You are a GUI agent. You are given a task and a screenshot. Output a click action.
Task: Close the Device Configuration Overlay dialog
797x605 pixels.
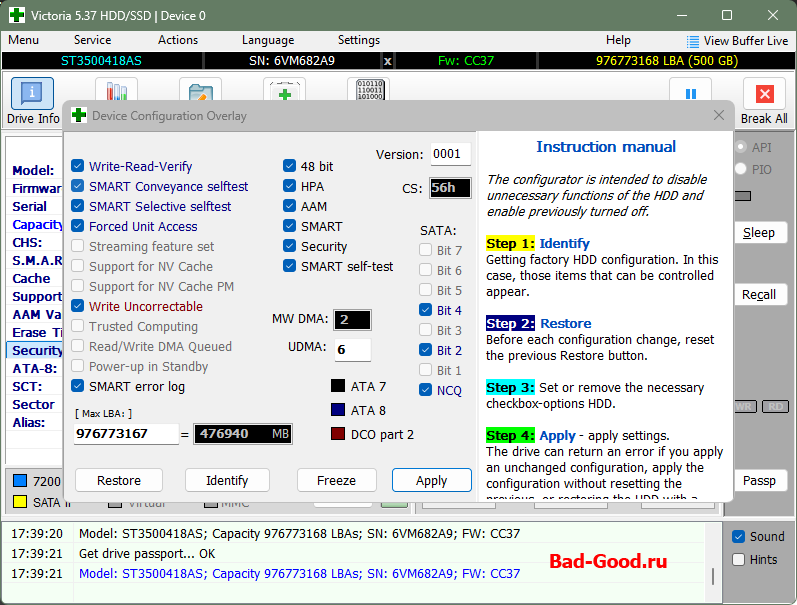pos(718,116)
